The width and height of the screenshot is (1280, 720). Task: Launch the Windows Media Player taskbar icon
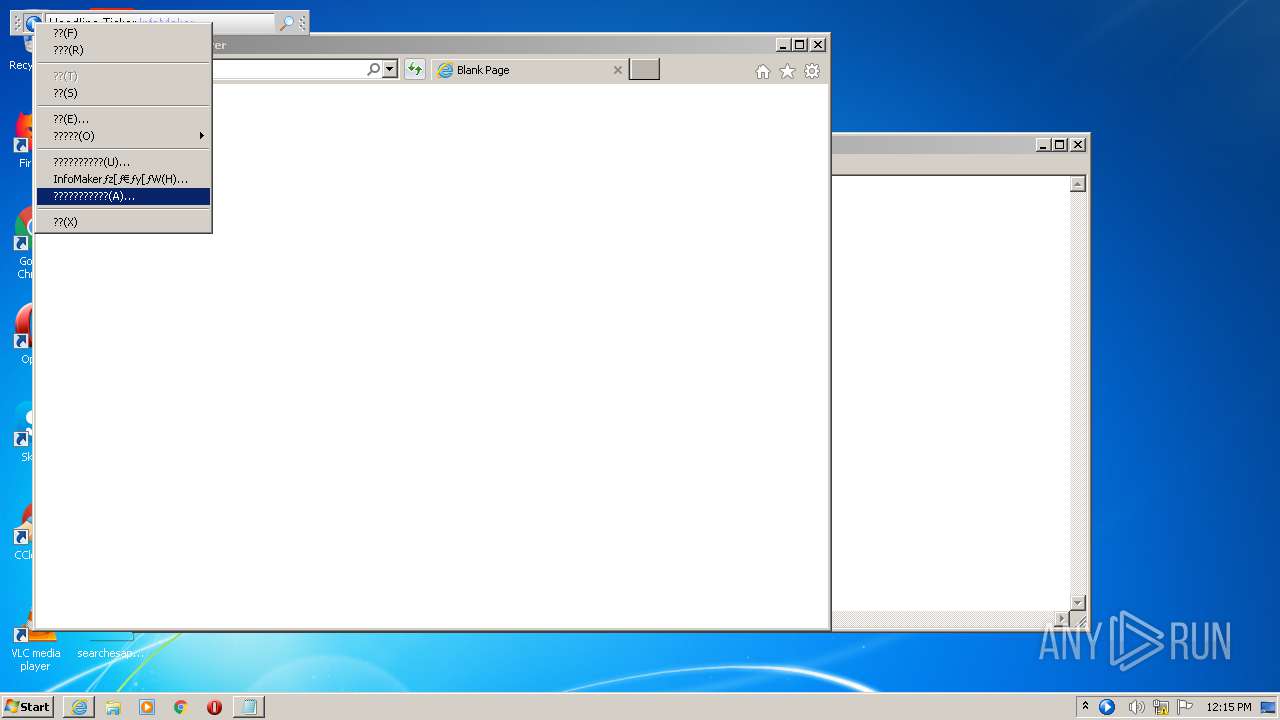147,707
